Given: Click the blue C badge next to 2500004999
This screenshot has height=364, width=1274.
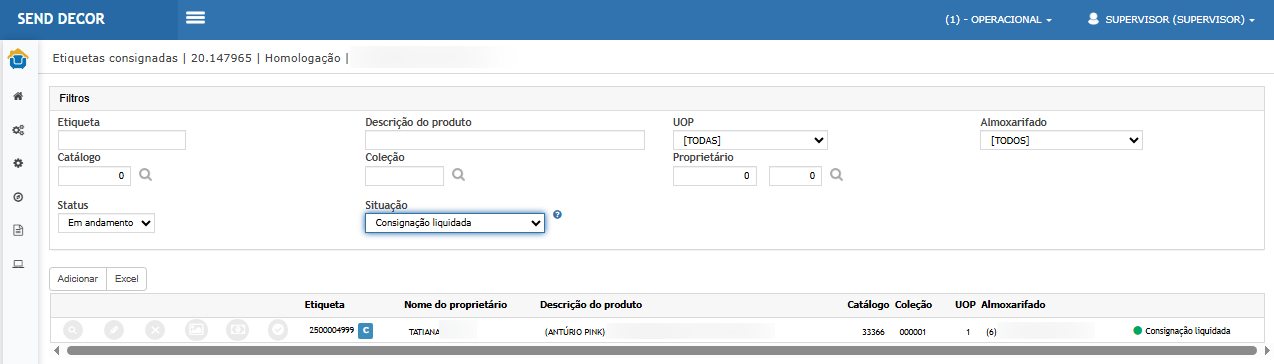Looking at the screenshot, I should (365, 330).
